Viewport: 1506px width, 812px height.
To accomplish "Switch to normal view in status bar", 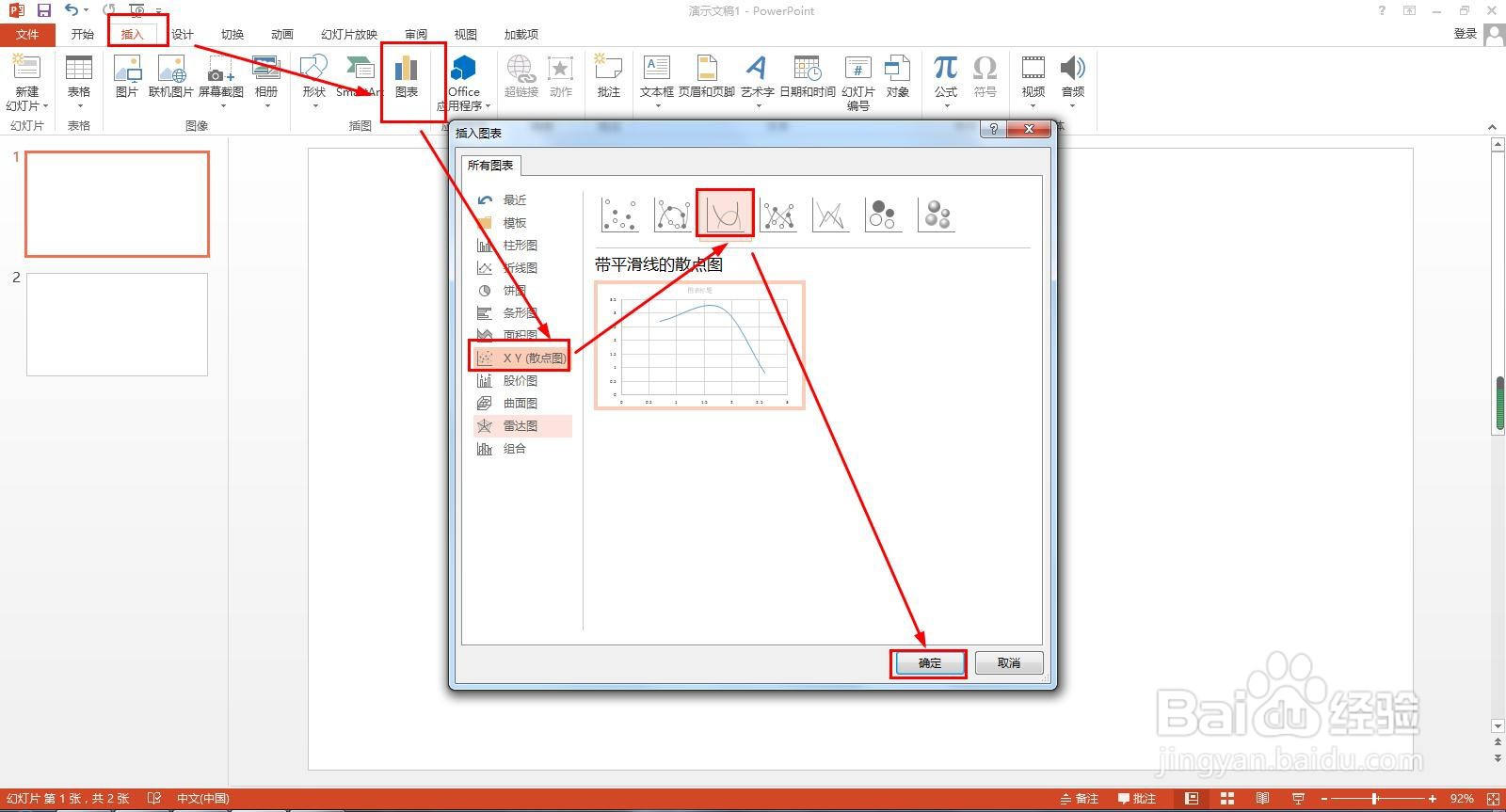I will click(1192, 799).
